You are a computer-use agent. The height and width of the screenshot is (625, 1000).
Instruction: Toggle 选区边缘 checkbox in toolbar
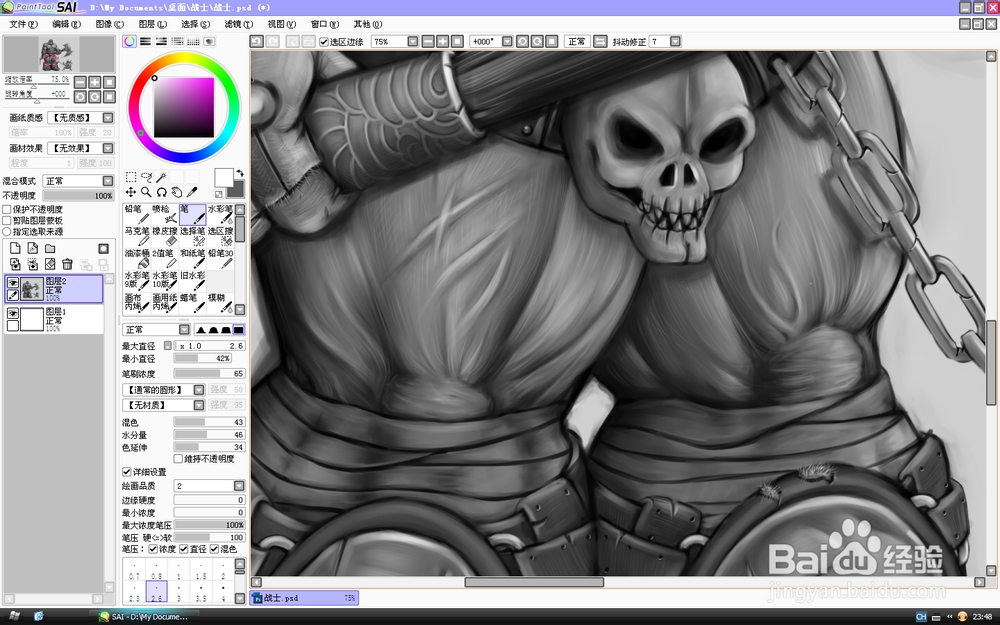click(324, 41)
